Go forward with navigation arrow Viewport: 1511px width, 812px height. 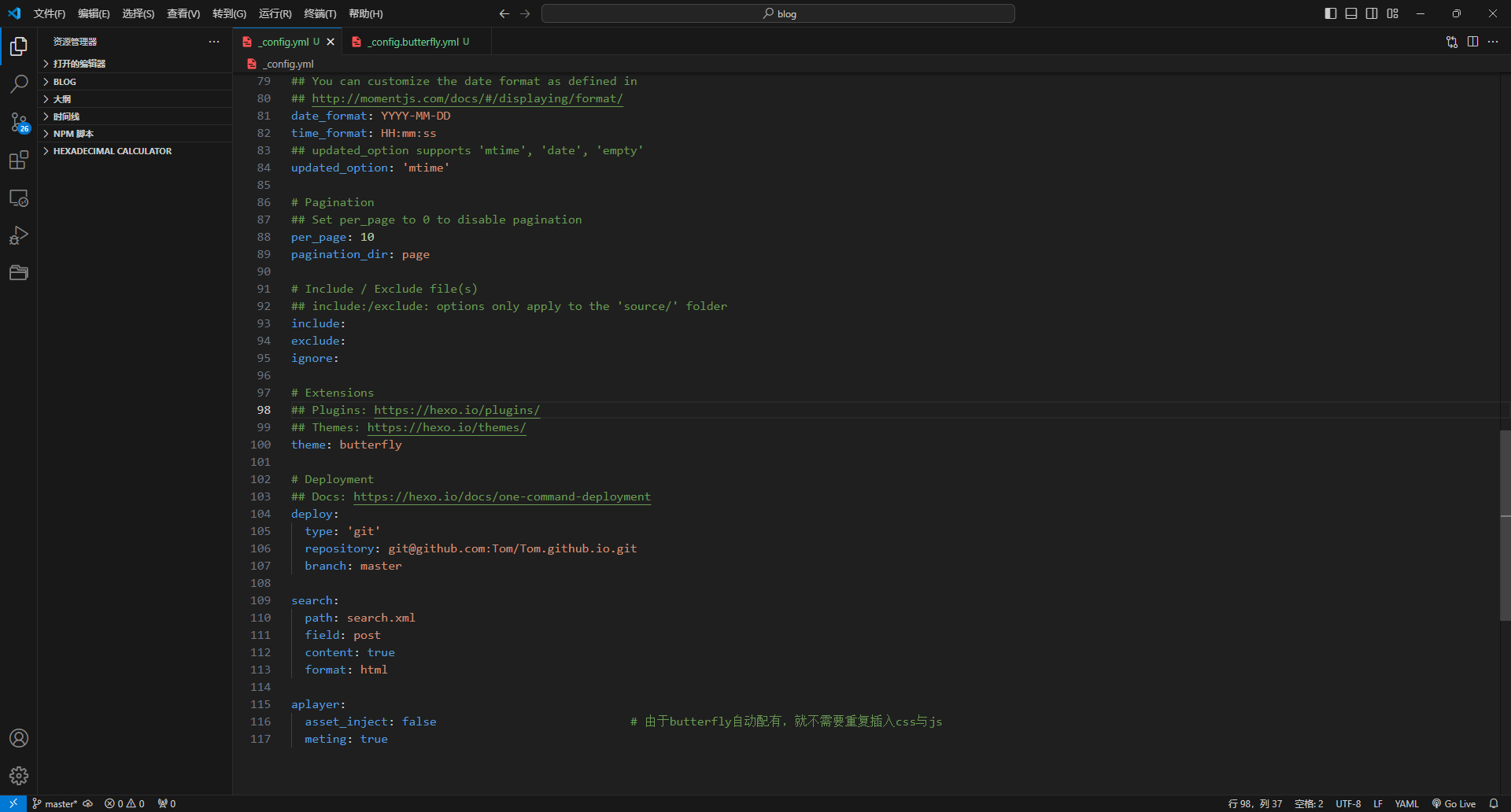[525, 13]
